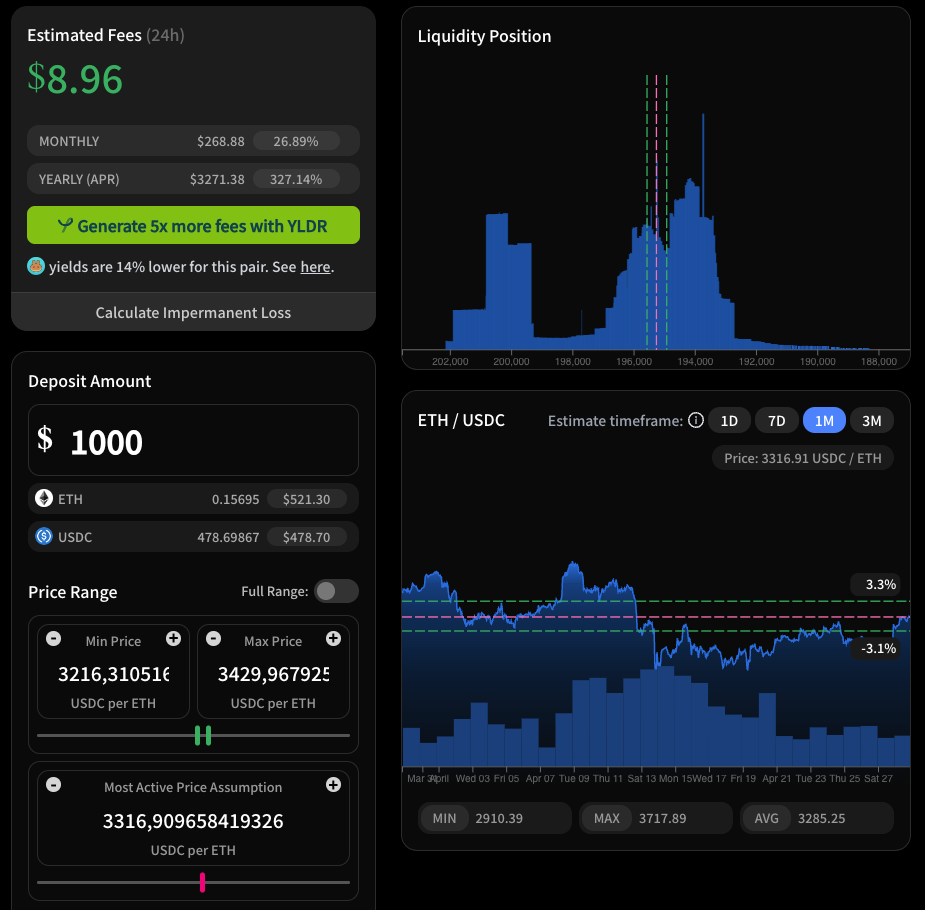Screen dimensions: 925x910
Task: Open Calculate Impermanent Loss
Action: pyautogui.click(x=193, y=312)
